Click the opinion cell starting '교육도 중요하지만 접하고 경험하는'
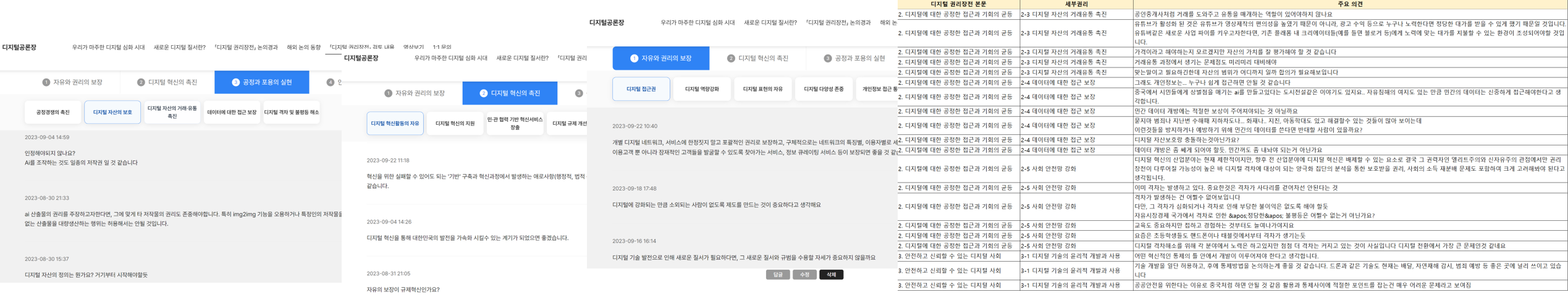 click(x=1350, y=226)
